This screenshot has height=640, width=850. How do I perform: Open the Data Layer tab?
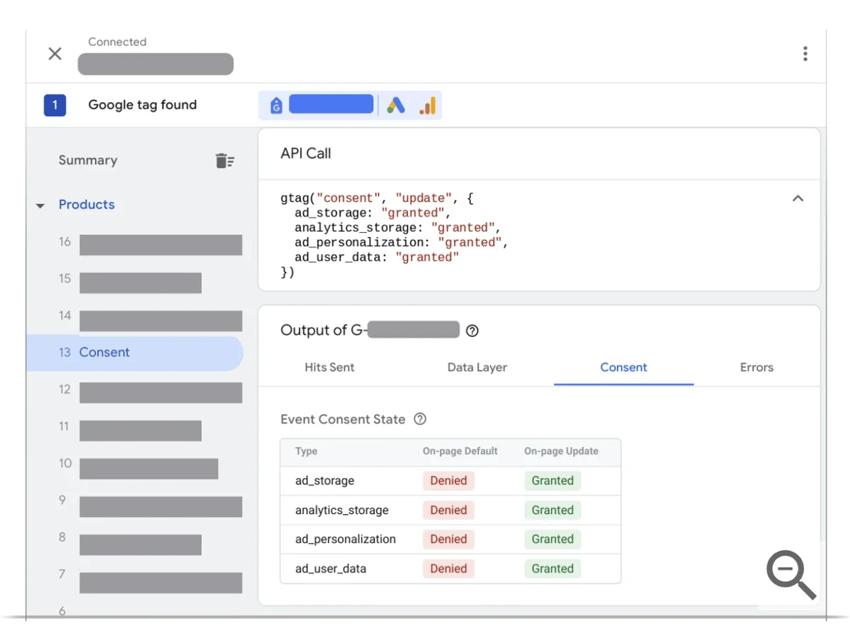pyautogui.click(x=477, y=367)
